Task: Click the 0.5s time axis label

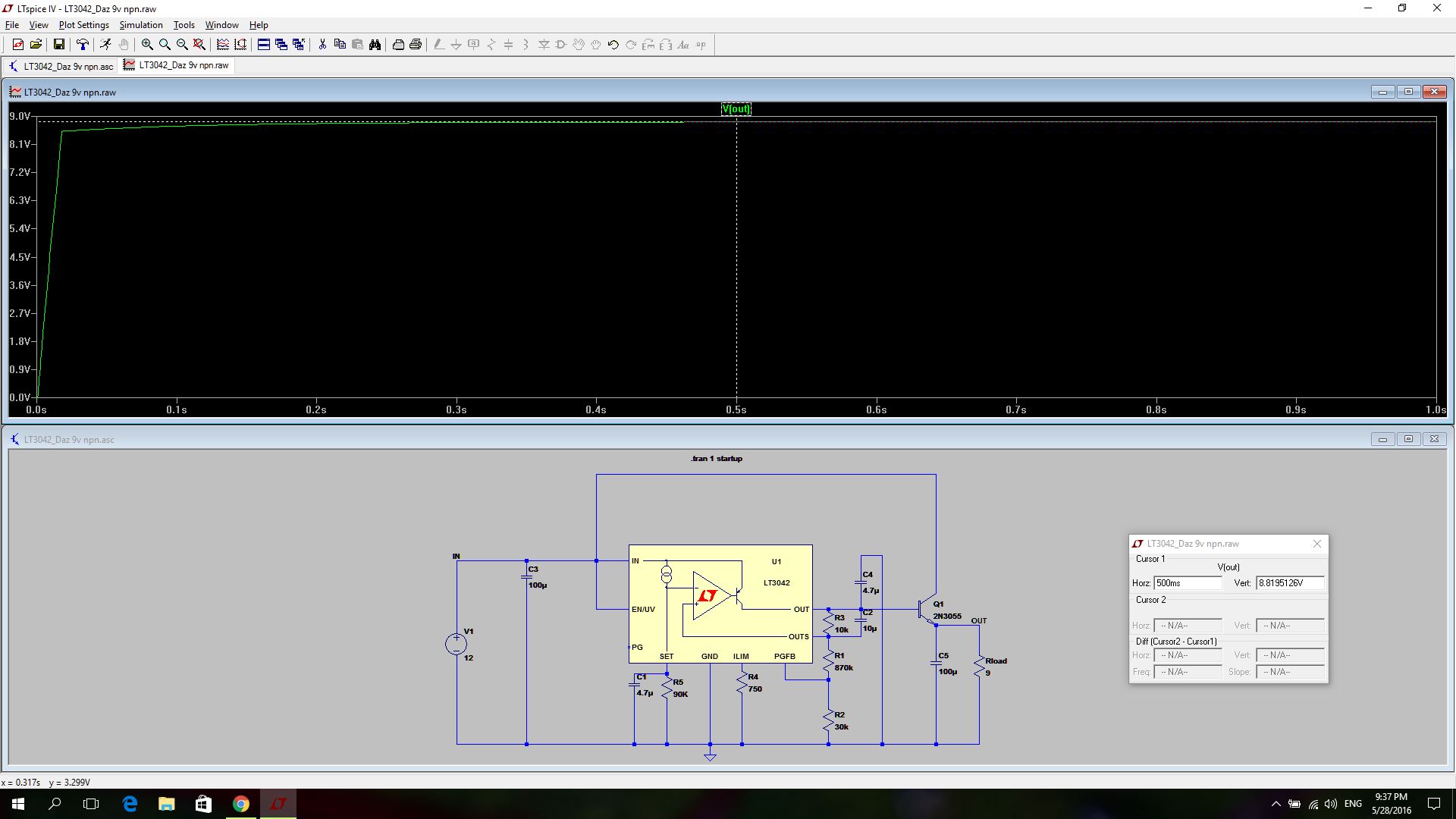Action: click(736, 410)
